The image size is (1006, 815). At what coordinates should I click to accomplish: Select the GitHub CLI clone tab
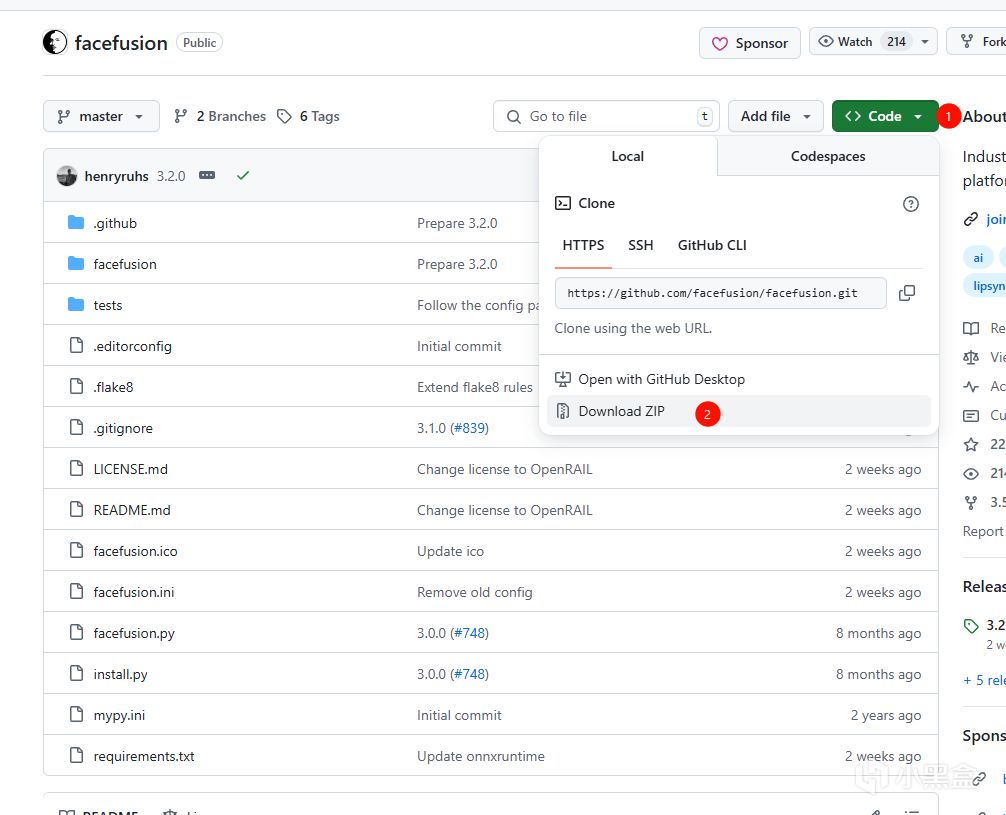pyautogui.click(x=712, y=245)
